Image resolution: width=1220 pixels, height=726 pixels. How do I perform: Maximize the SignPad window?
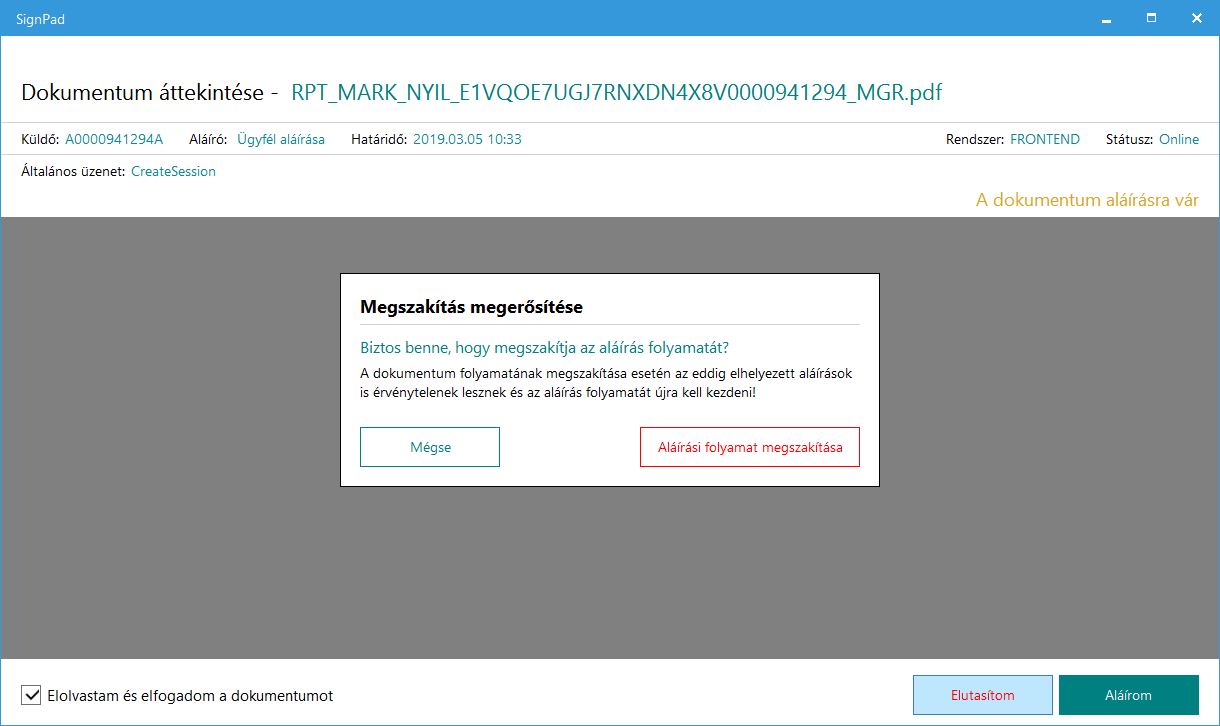tap(1151, 18)
